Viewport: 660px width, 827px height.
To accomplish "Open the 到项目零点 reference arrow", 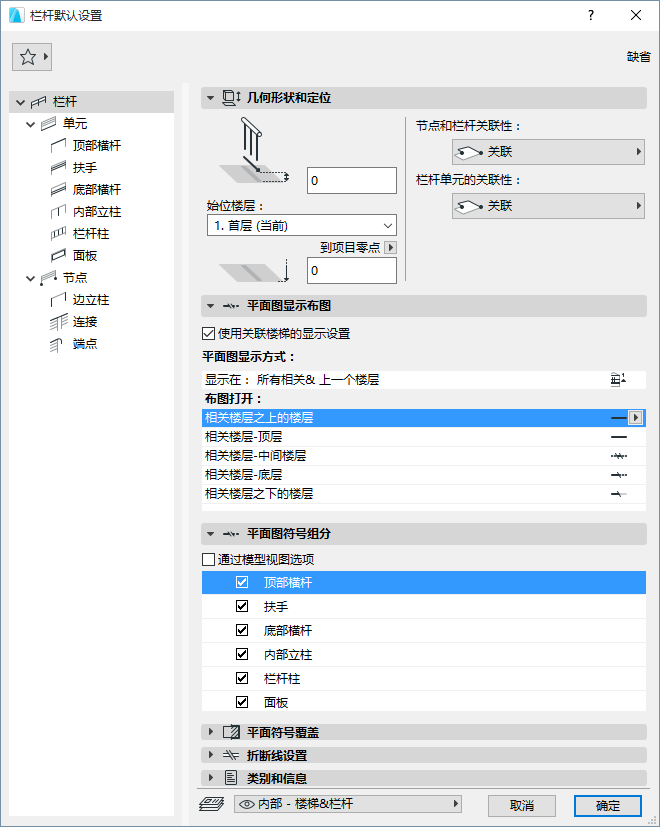I will click(391, 247).
